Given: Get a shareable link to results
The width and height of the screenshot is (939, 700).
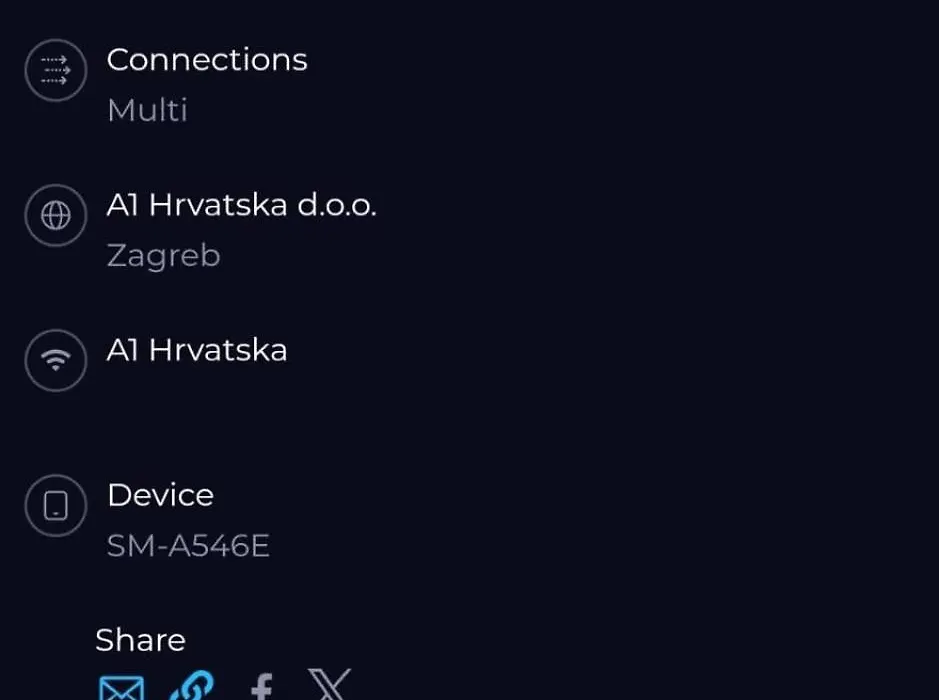Looking at the screenshot, I should 192,686.
